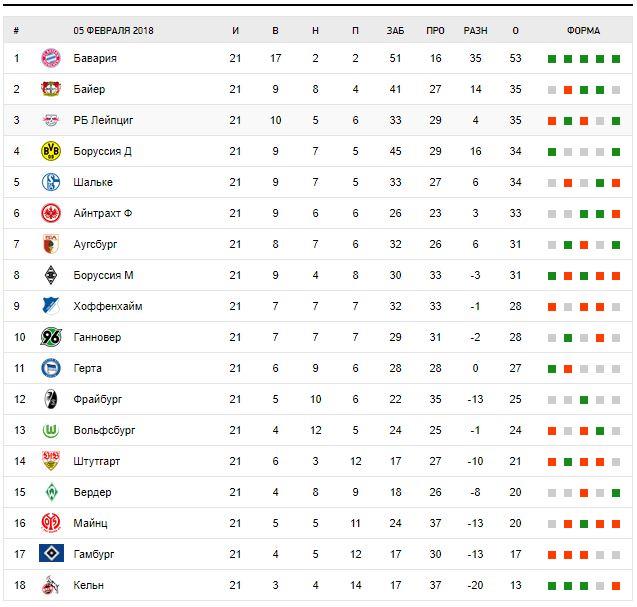Click the Шальке club badge
This screenshot has height=607, width=637.
tap(50, 182)
